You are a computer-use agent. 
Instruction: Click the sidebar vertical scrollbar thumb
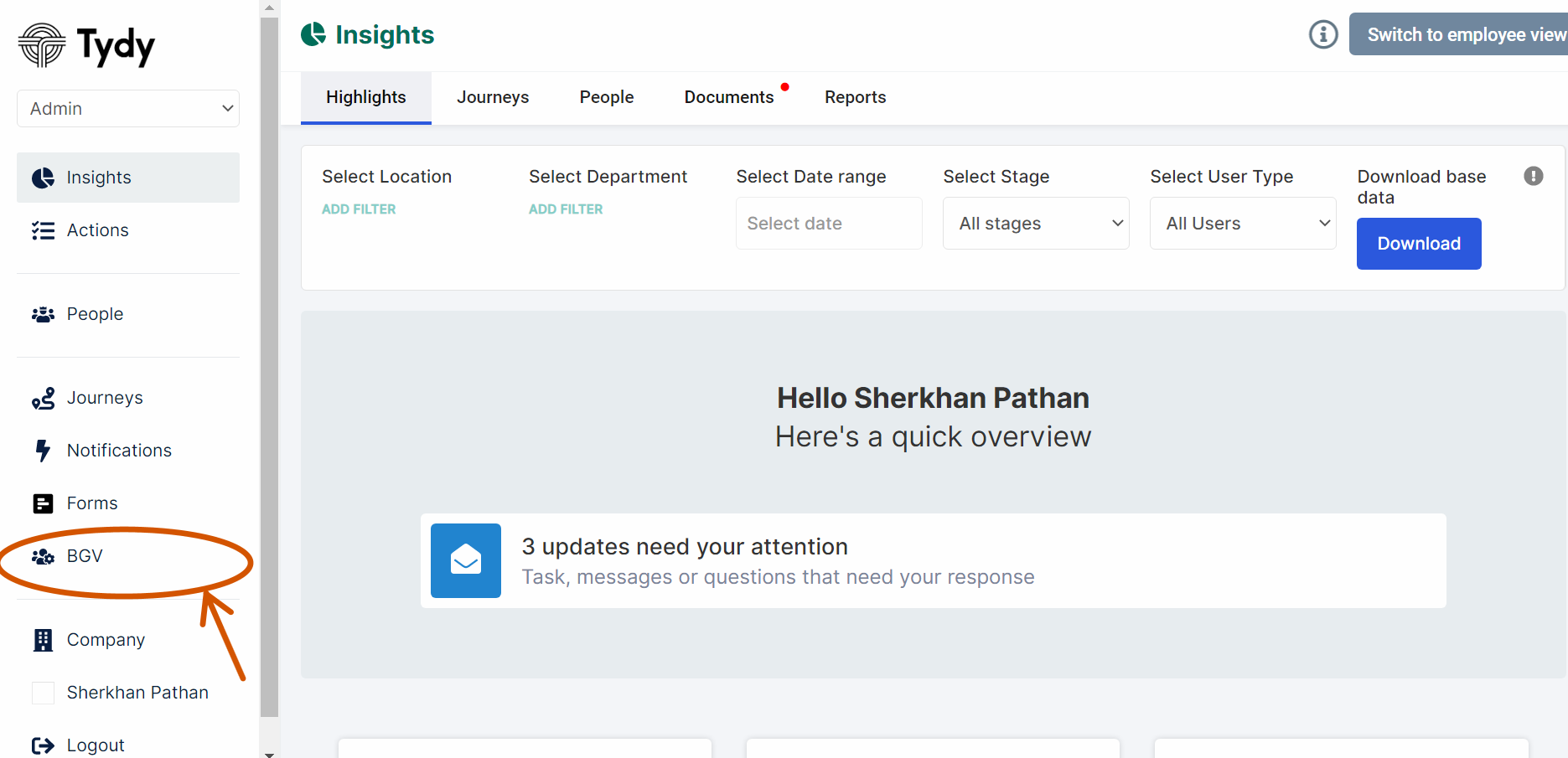[x=269, y=367]
